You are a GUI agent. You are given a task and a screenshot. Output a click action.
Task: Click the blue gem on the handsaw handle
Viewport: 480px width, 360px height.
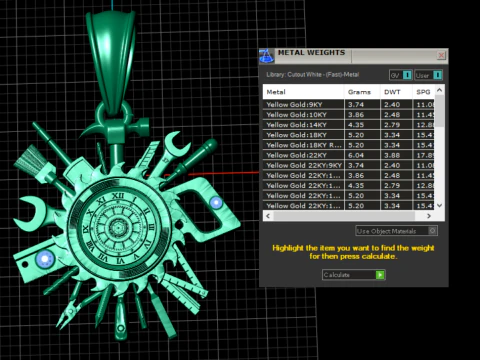point(216,202)
